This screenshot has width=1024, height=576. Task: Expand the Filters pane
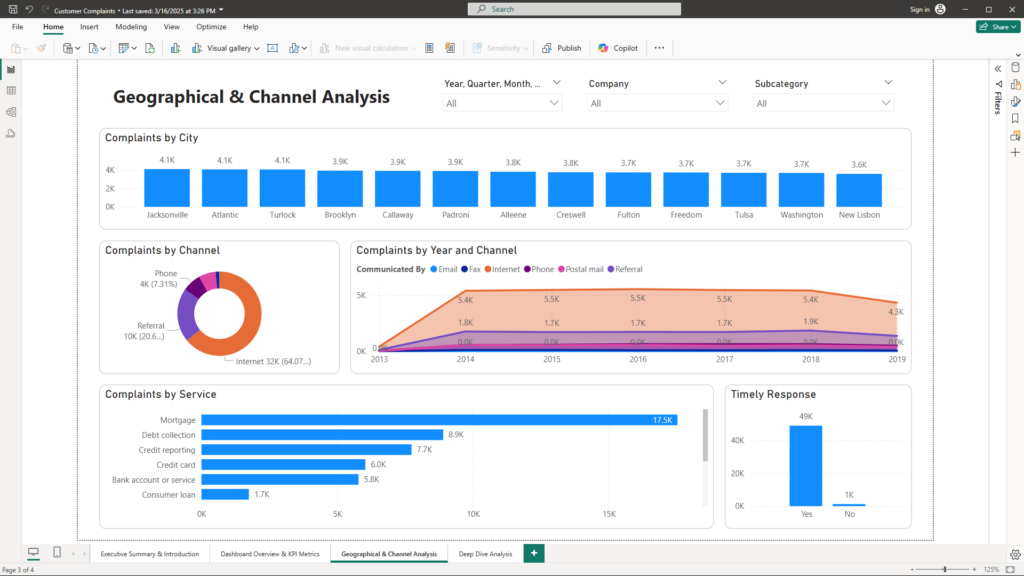pyautogui.click(x=997, y=68)
